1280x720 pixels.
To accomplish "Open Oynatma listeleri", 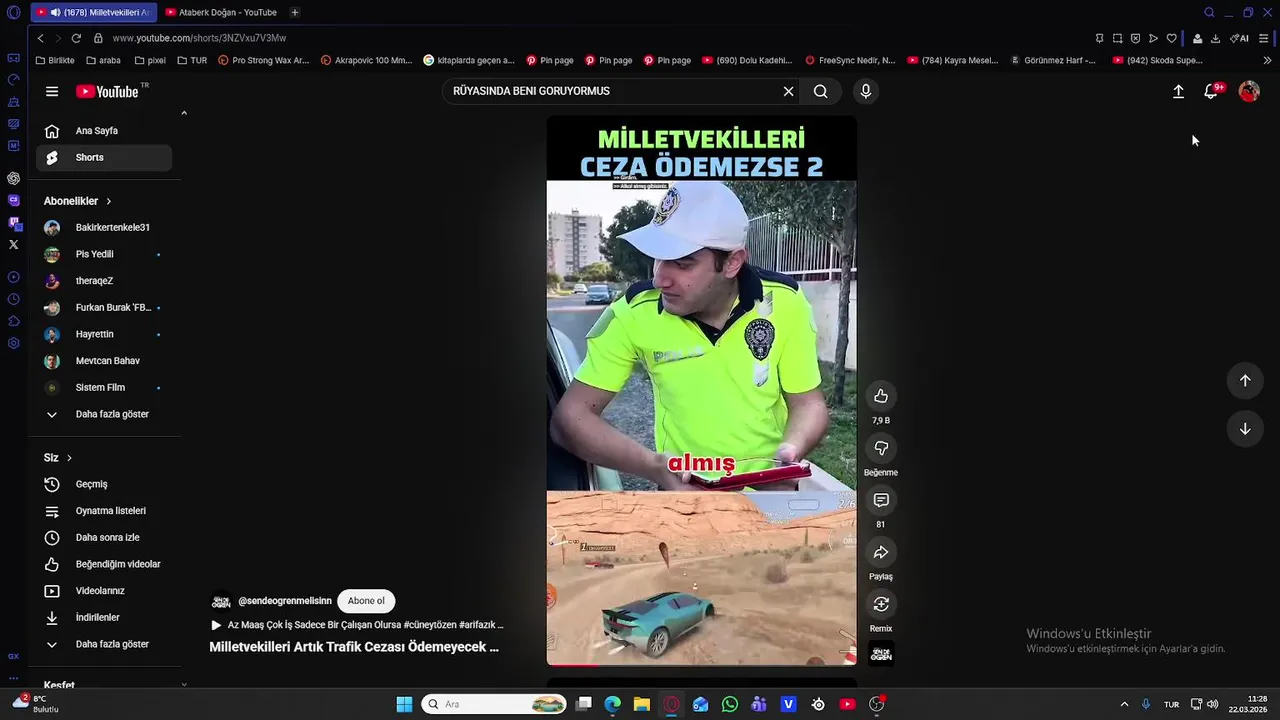I will (104, 511).
